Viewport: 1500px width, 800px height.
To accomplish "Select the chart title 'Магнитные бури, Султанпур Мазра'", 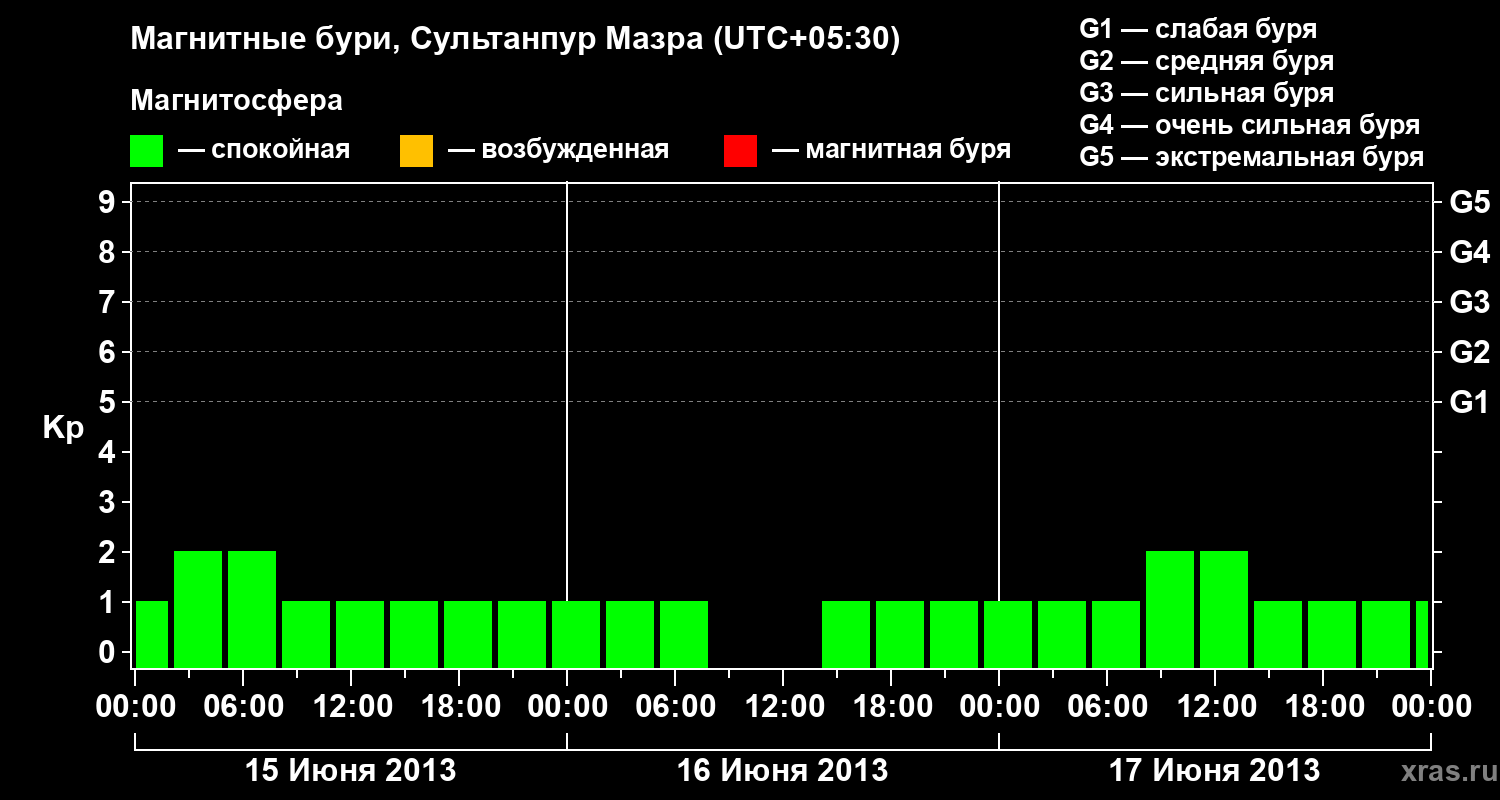I will [416, 40].
